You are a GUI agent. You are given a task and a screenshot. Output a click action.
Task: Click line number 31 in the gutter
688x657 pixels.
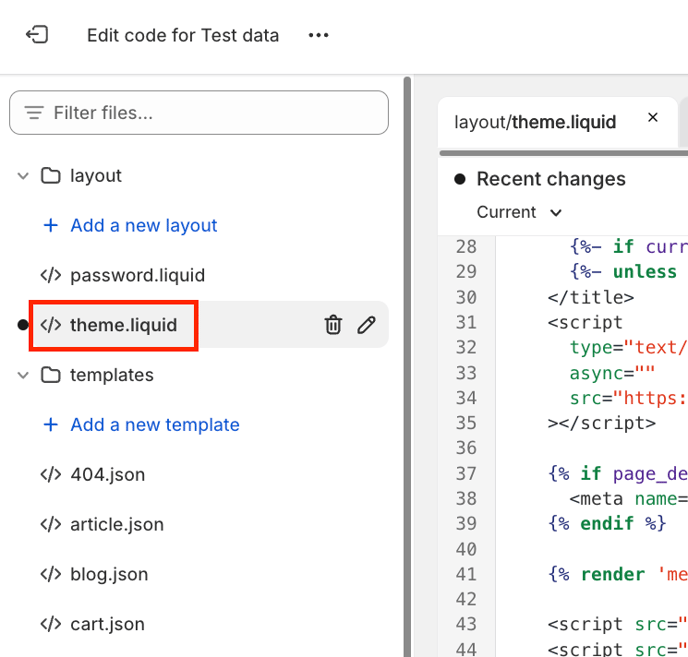[466, 323]
